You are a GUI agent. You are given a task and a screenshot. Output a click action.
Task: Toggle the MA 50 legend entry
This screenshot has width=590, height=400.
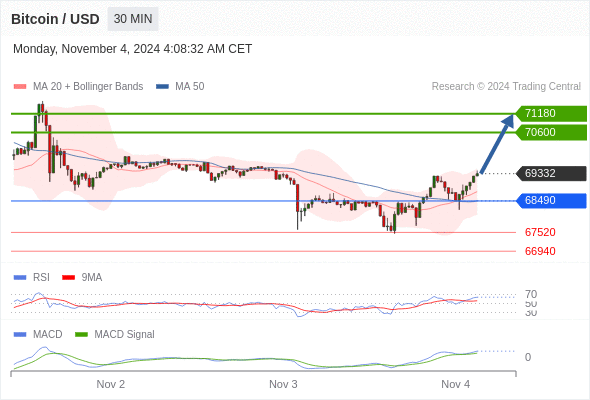(x=180, y=87)
